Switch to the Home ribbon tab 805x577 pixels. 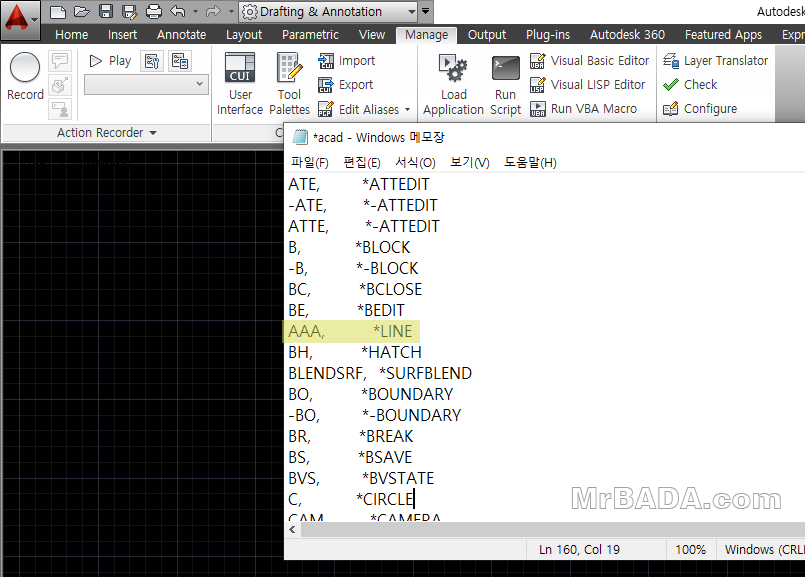coord(72,35)
